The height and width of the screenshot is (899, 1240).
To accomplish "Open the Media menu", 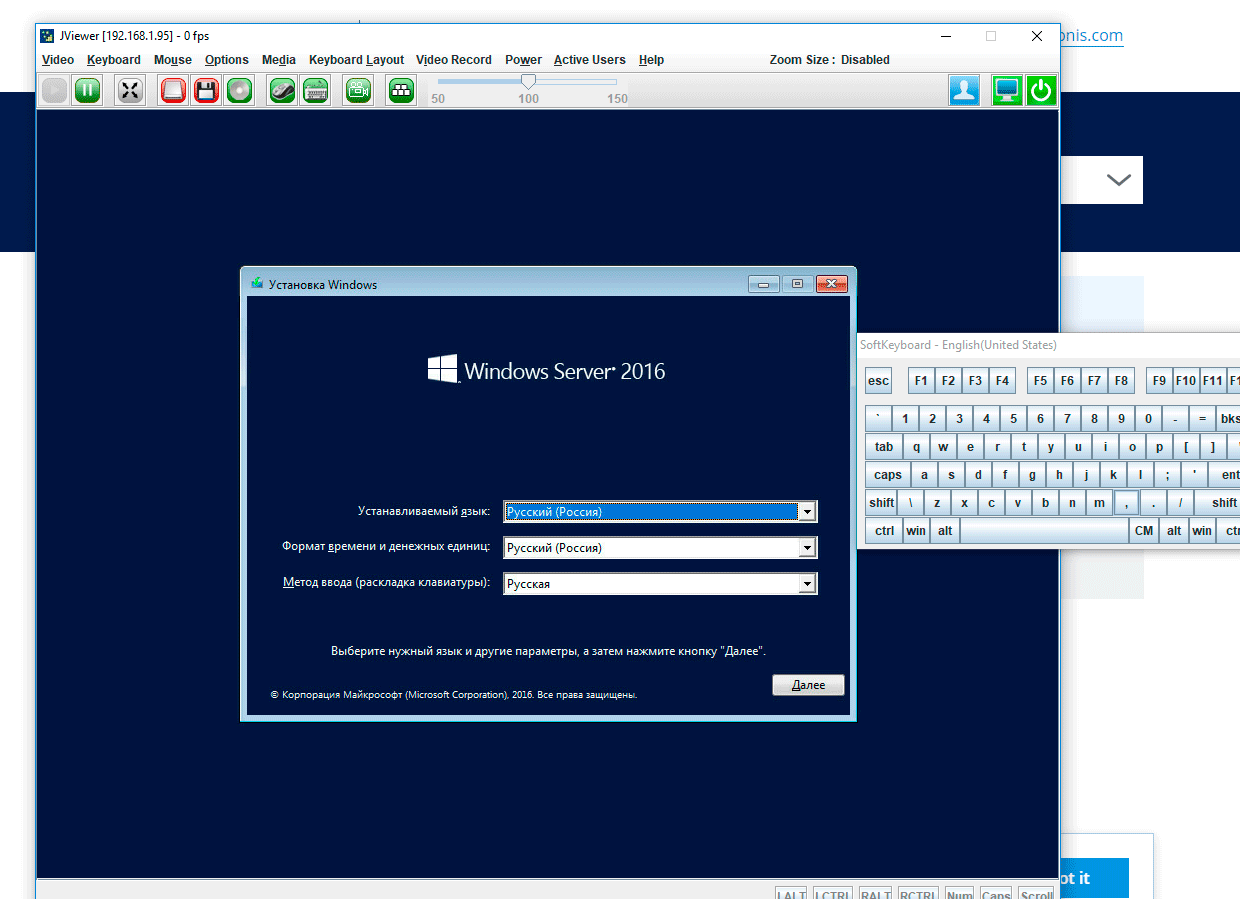I will click(279, 60).
